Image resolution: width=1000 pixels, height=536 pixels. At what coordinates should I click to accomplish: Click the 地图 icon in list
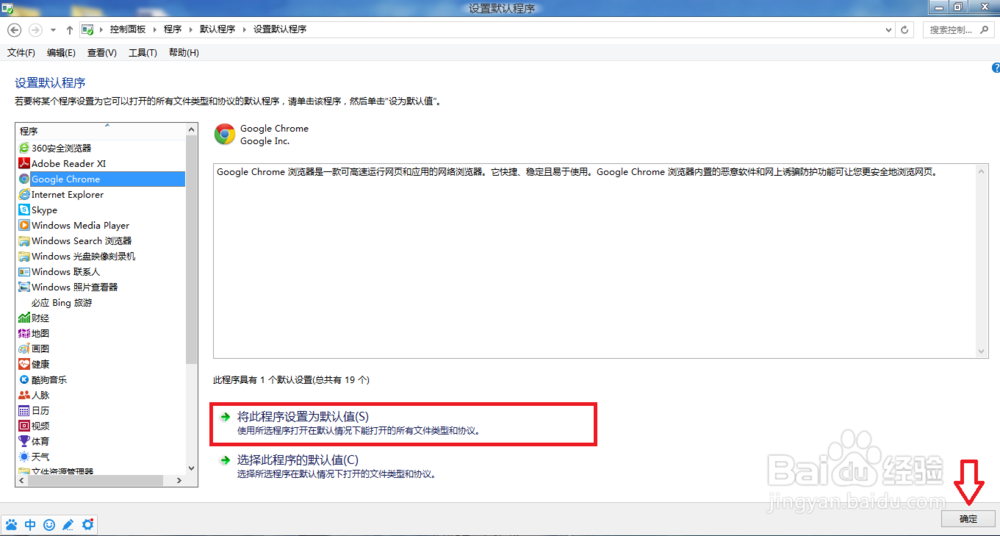tap(24, 333)
